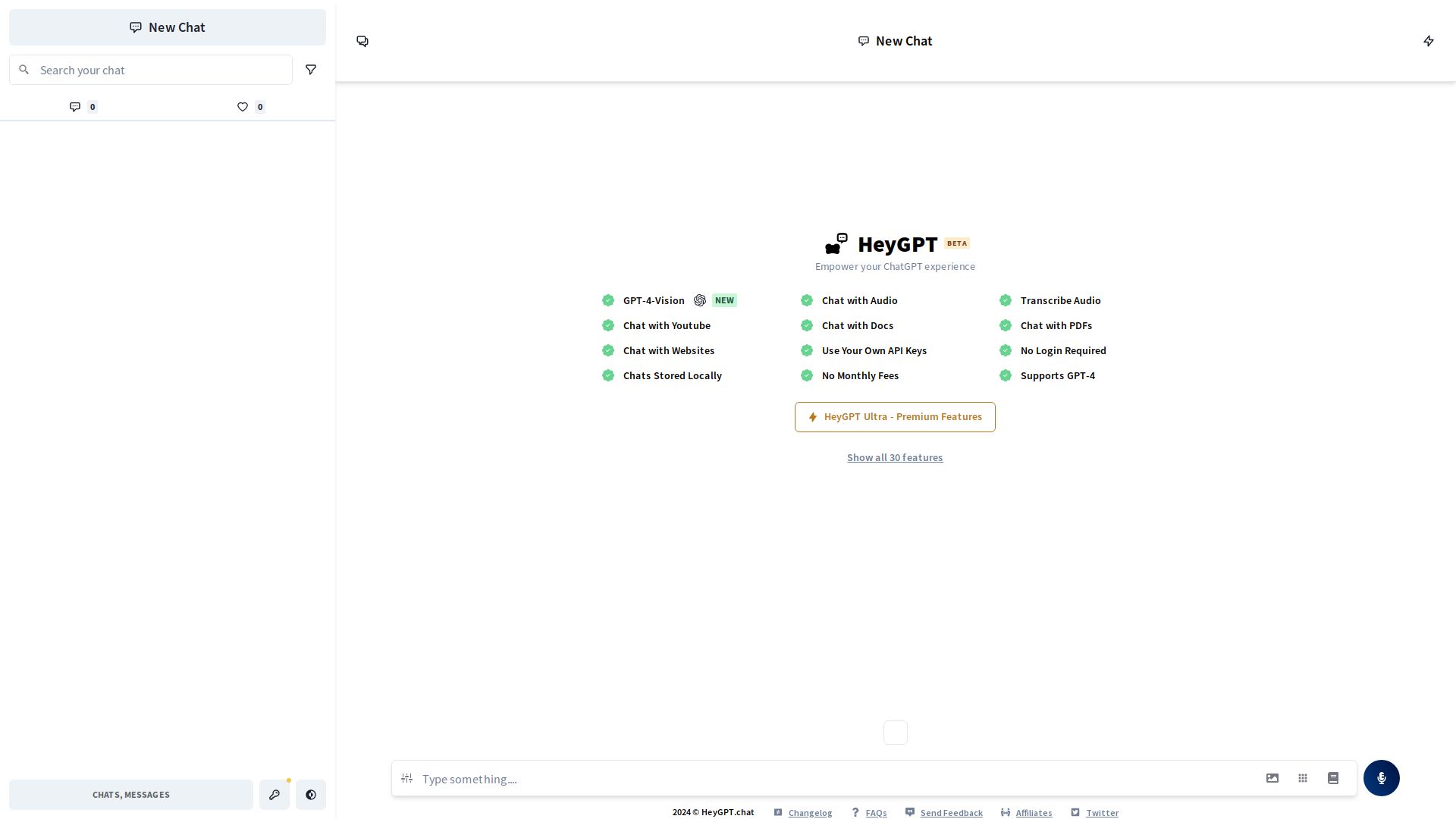1456x819 pixels.
Task: Click the Chat with Audio feature
Action: 859,300
